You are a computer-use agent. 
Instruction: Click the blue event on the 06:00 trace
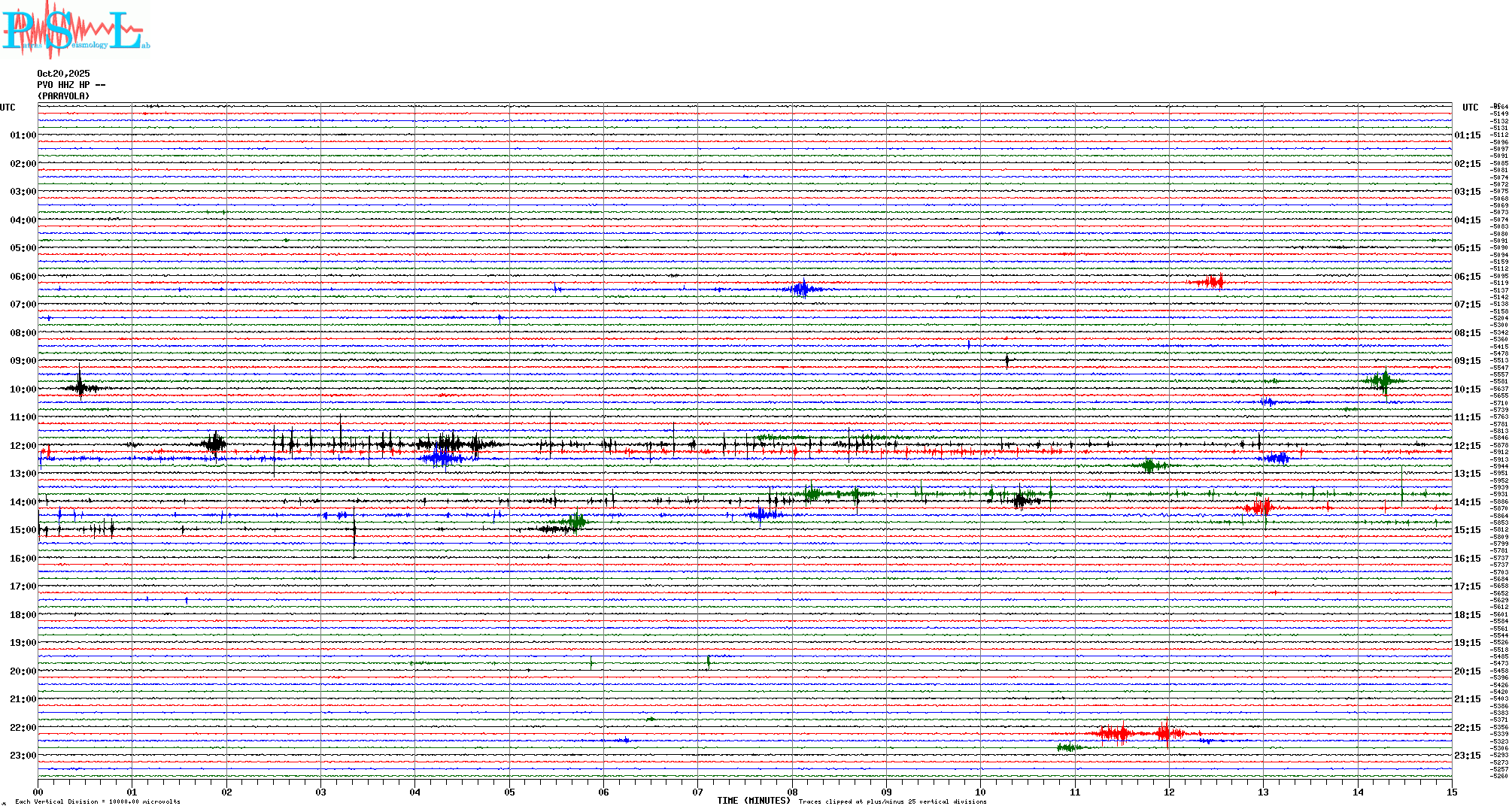(x=802, y=289)
